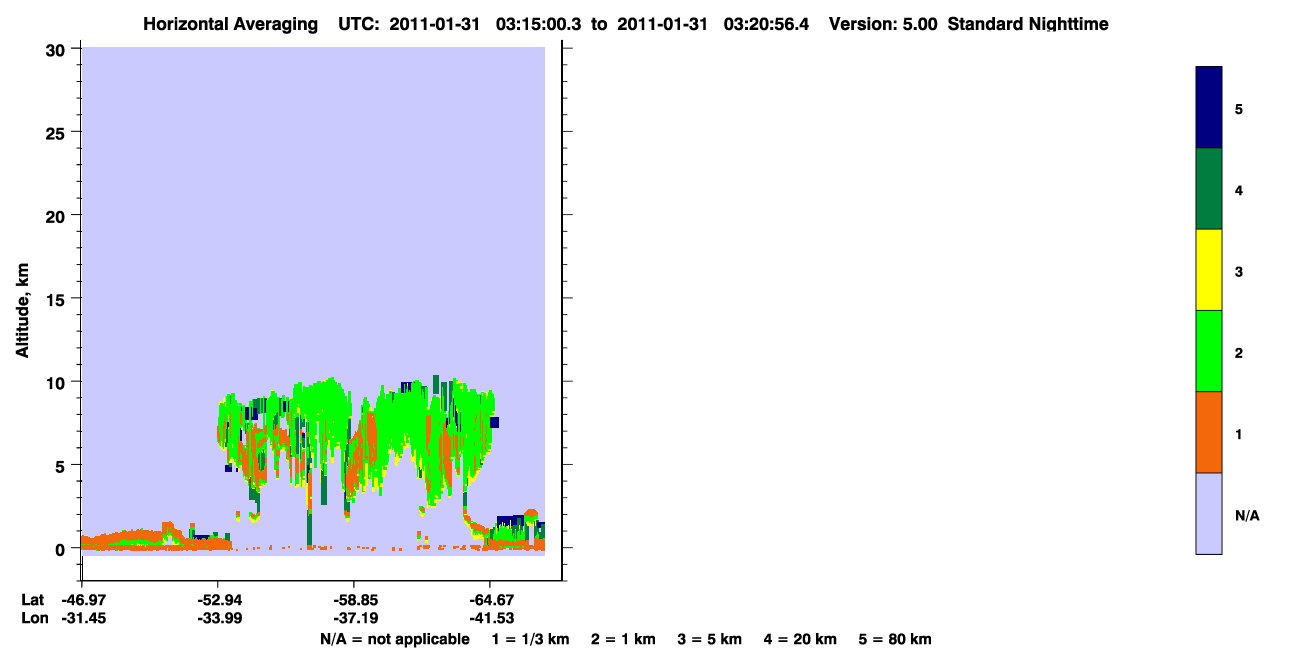Click the '3 = 5 km' legend entry
The width and height of the screenshot is (1300, 667).
[710, 639]
